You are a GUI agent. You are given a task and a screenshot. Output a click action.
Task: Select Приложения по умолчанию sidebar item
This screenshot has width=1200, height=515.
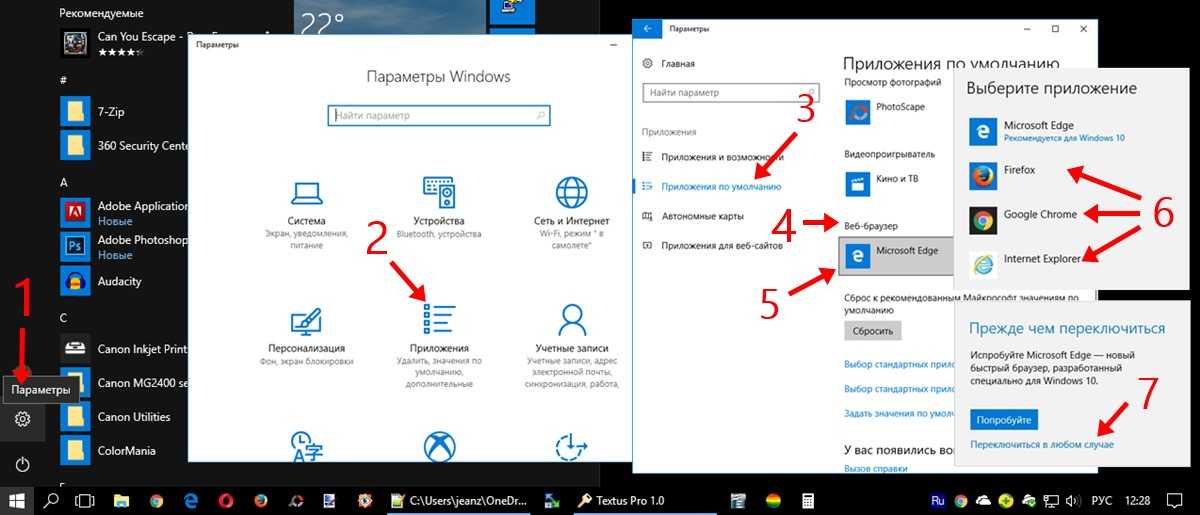click(714, 186)
